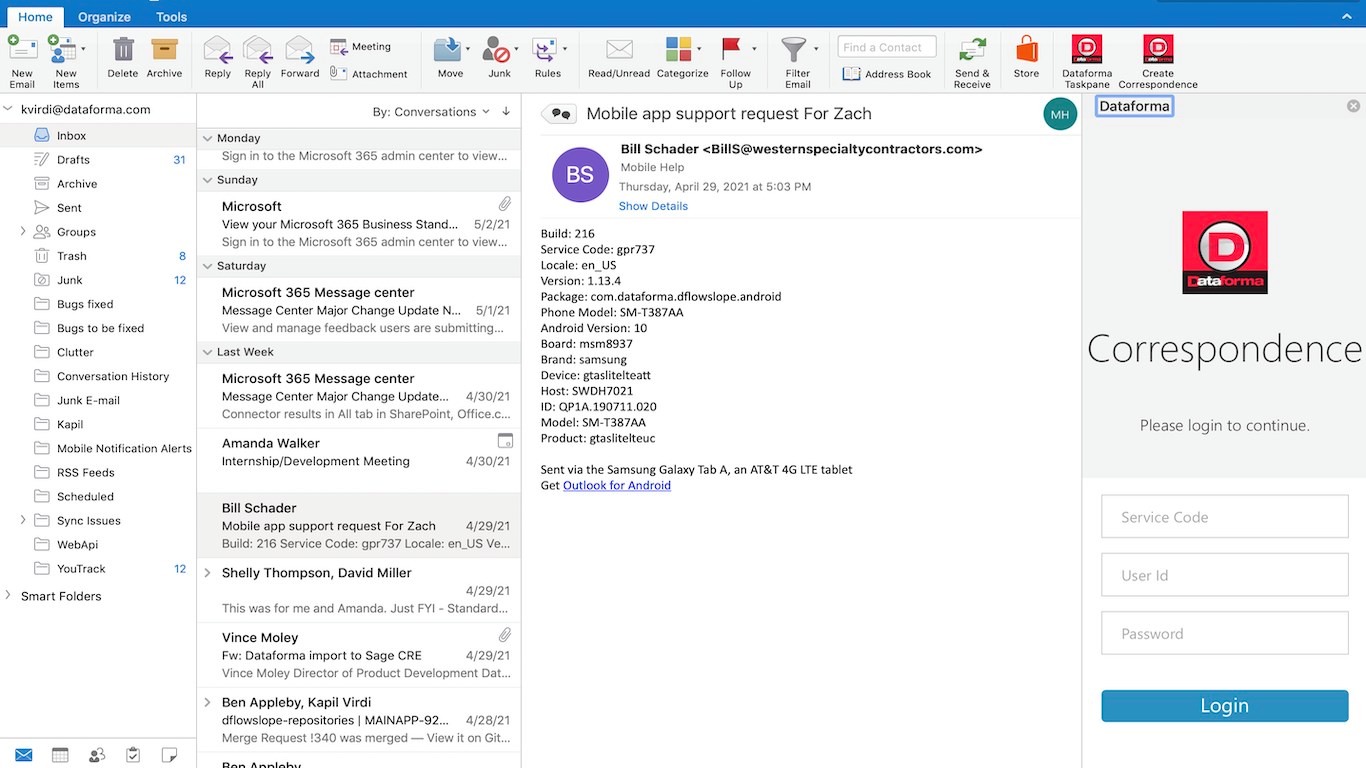Viewport: 1366px width, 768px height.
Task: Focus the Service Code field
Action: pyautogui.click(x=1225, y=517)
